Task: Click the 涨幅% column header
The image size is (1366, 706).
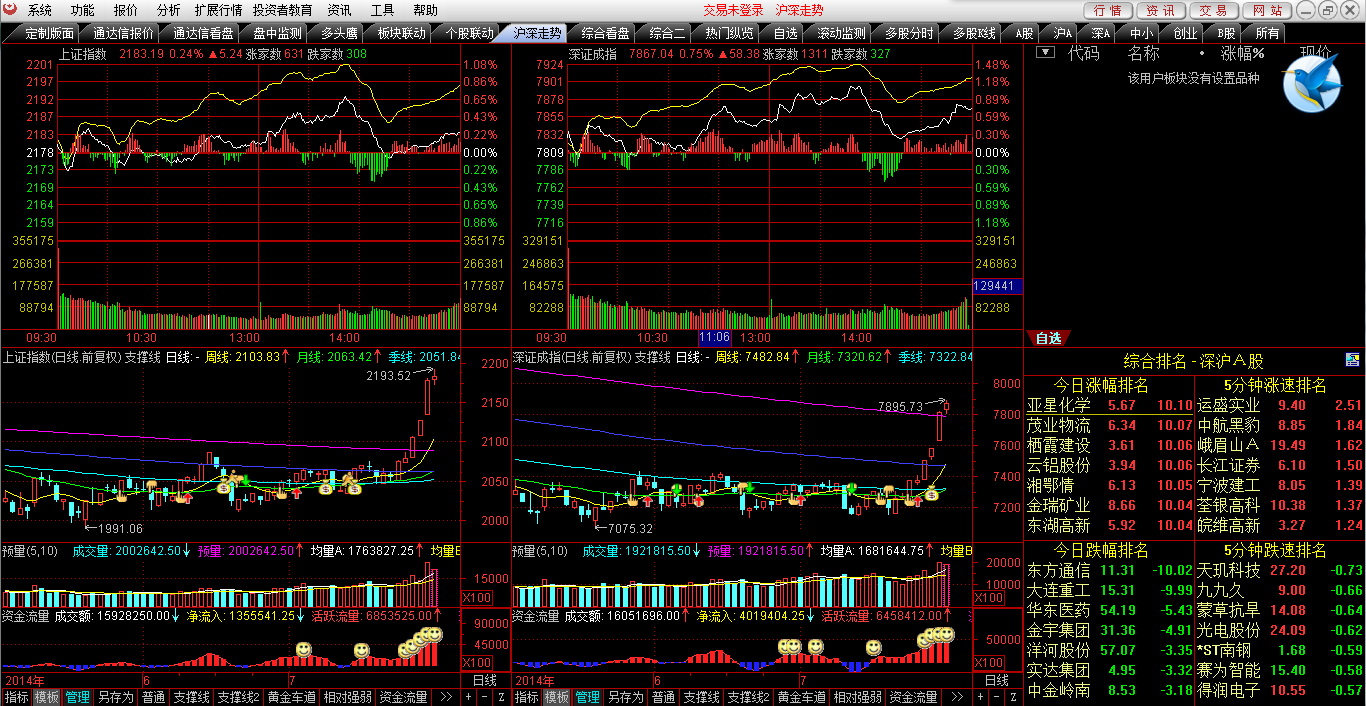Action: pyautogui.click(x=1243, y=53)
